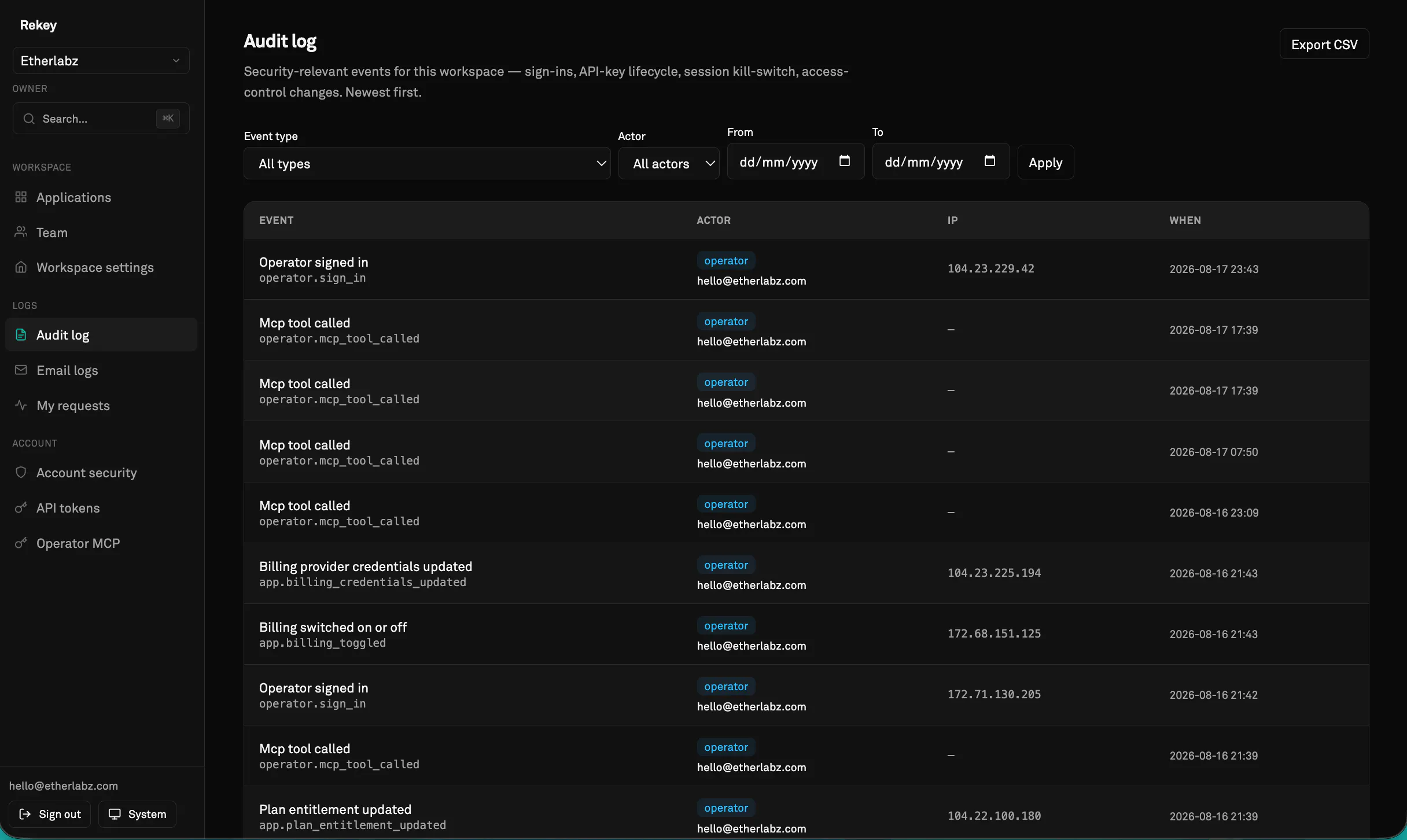The width and height of the screenshot is (1407, 840).
Task: Click the Operator MCP key icon
Action: coord(21,543)
